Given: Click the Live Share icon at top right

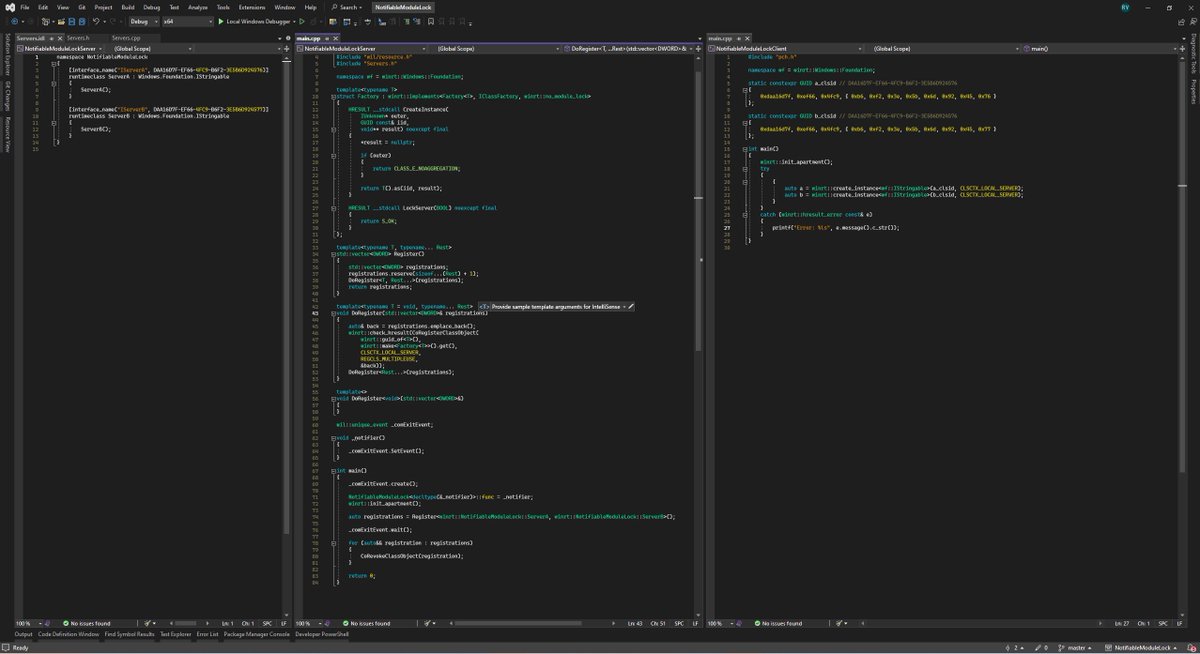Looking at the screenshot, I should (1181, 22).
